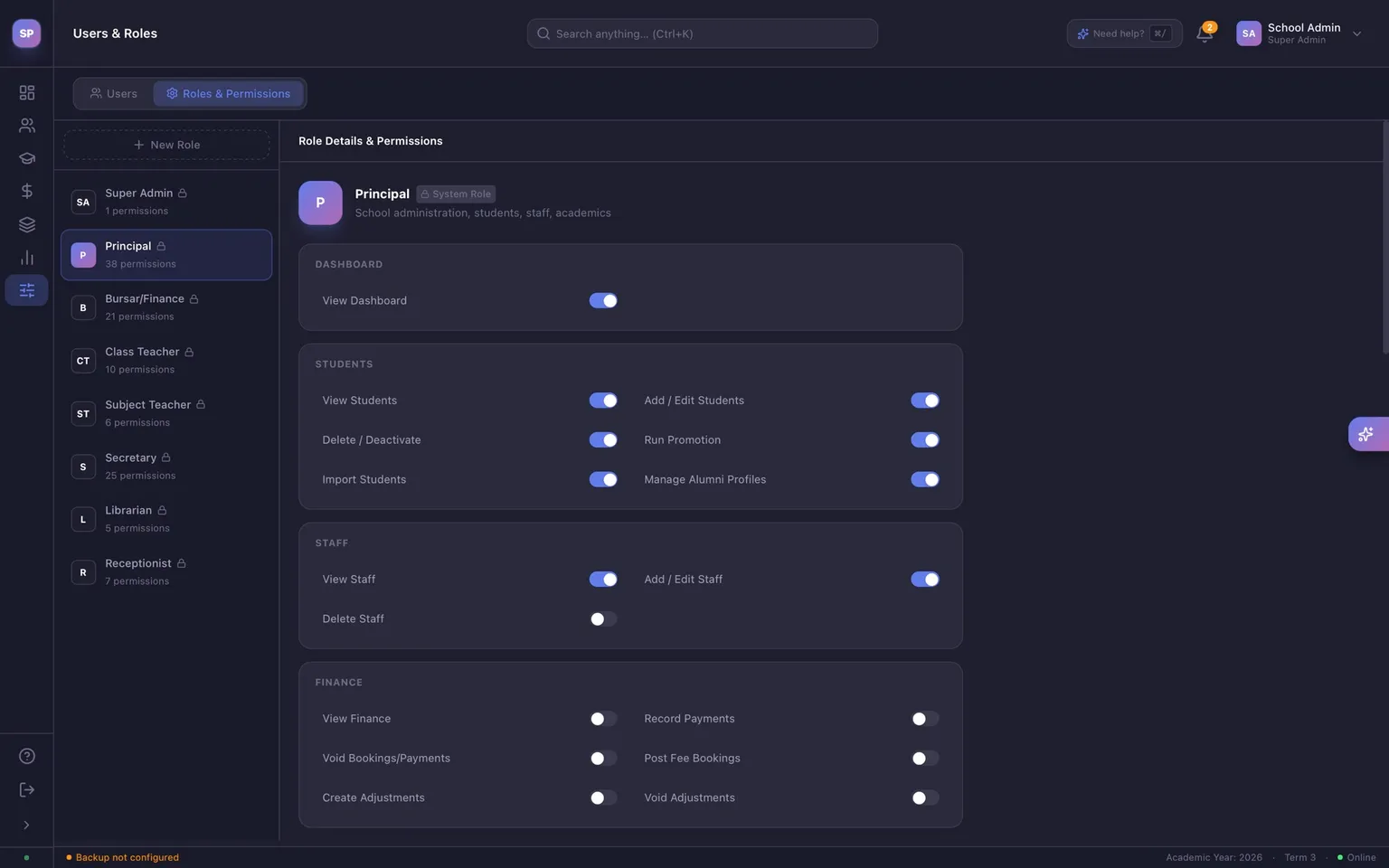Toggle the Run Promotion permission
This screenshot has width=1389, height=868.
(x=925, y=440)
